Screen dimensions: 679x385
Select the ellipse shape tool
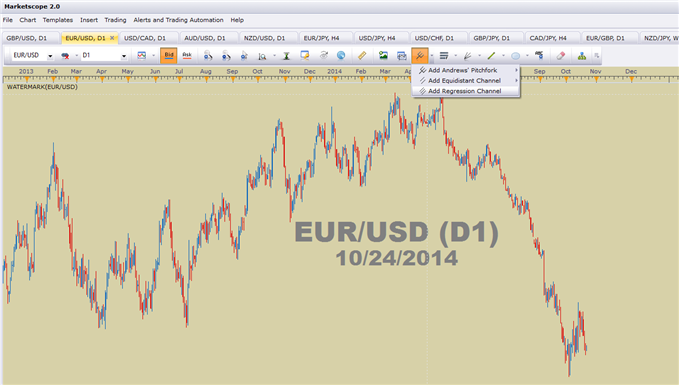515,55
